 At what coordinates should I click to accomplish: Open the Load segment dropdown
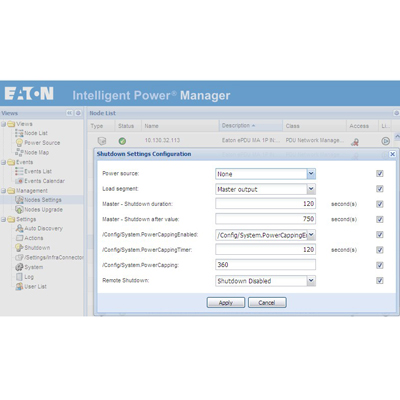[311, 189]
